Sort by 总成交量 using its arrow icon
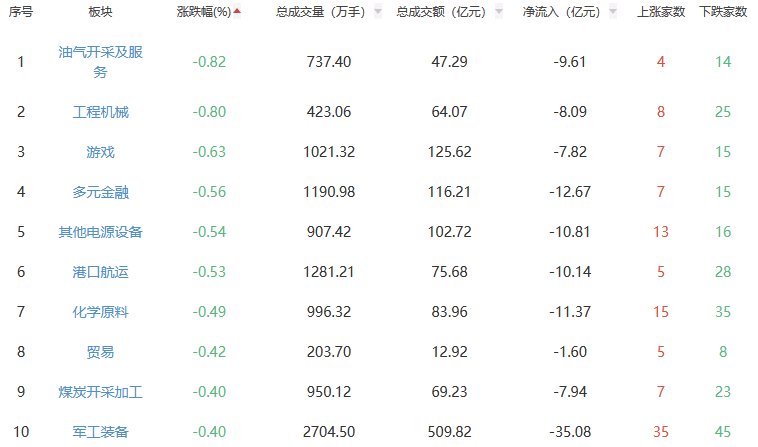This screenshot has height=447, width=758. [377, 12]
